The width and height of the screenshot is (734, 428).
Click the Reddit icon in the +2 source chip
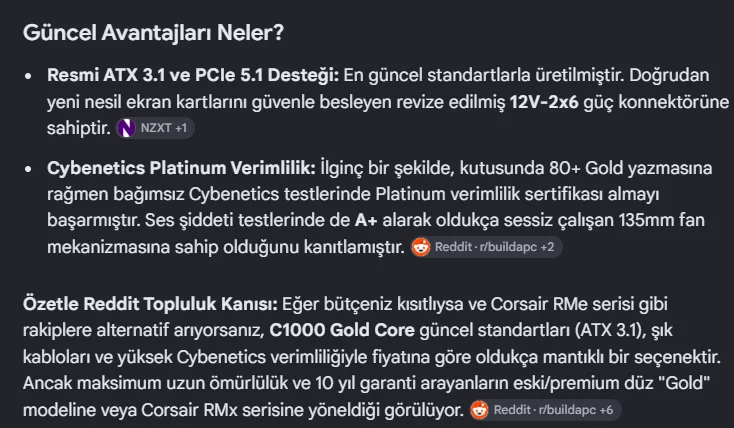pos(421,247)
